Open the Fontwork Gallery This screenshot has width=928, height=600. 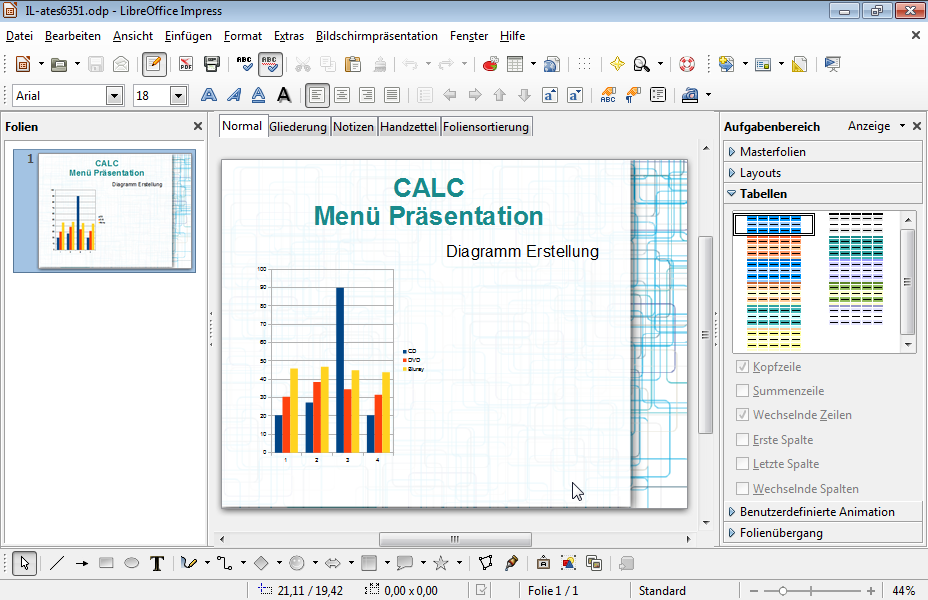(x=543, y=563)
